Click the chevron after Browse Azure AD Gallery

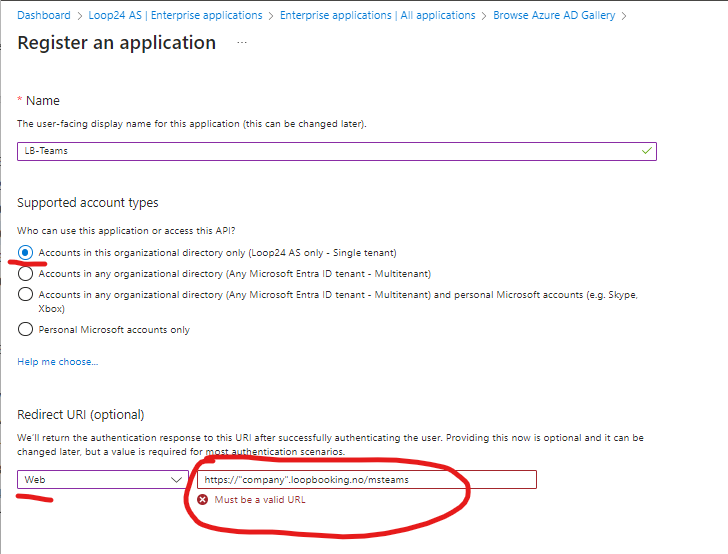624,16
